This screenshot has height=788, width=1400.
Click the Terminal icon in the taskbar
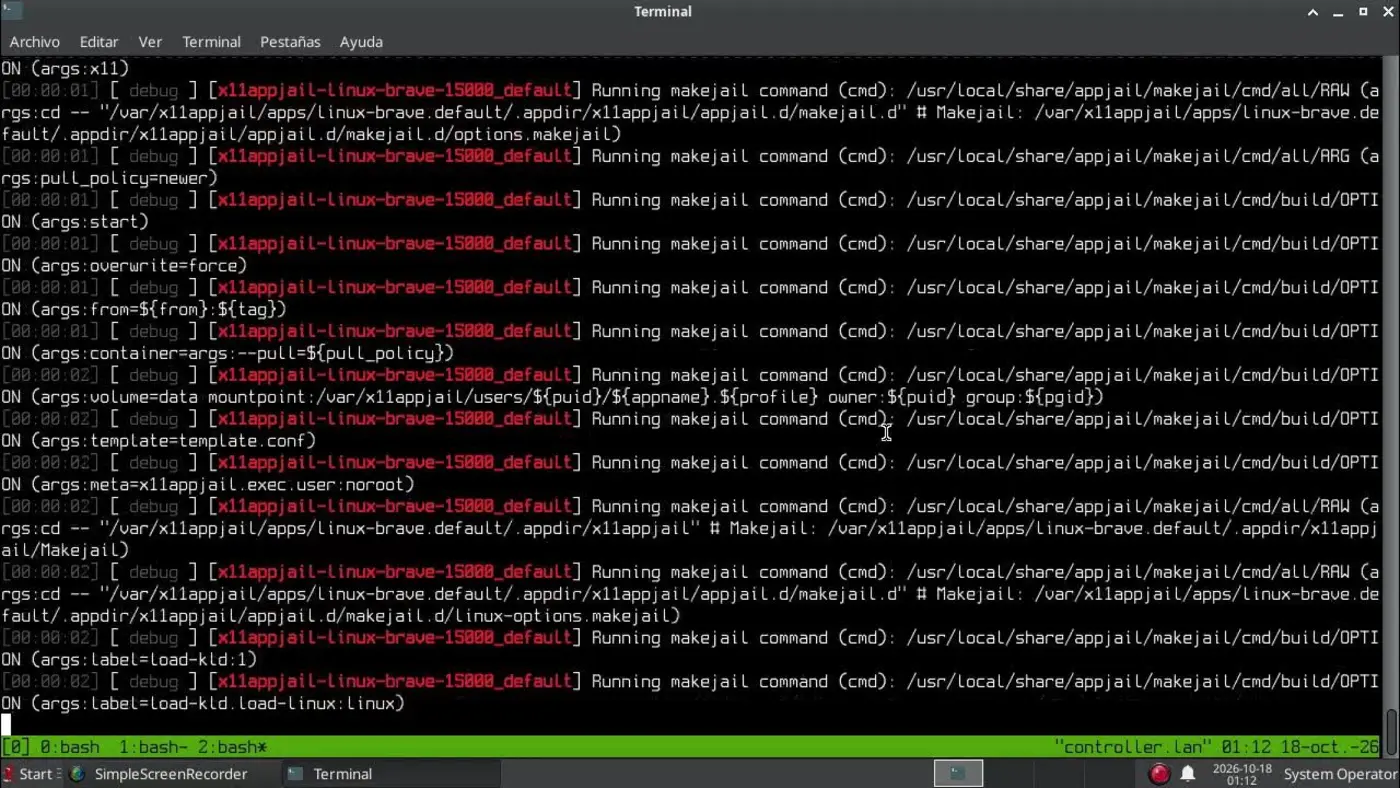[x=295, y=774]
